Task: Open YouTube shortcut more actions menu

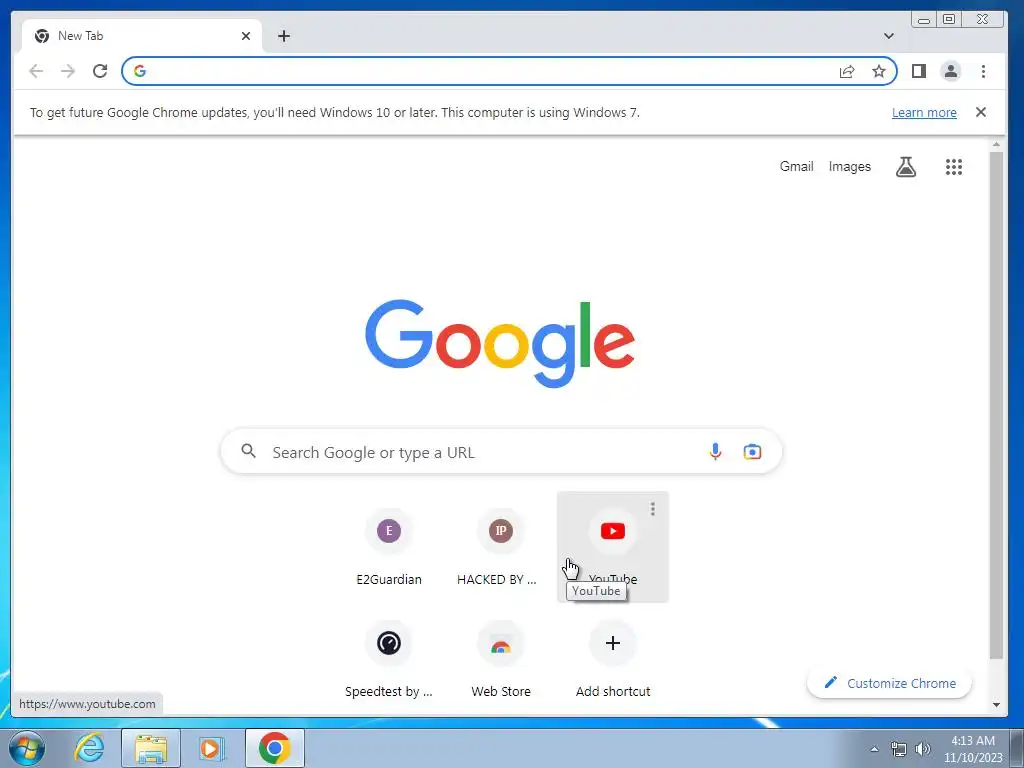Action: pos(652,509)
